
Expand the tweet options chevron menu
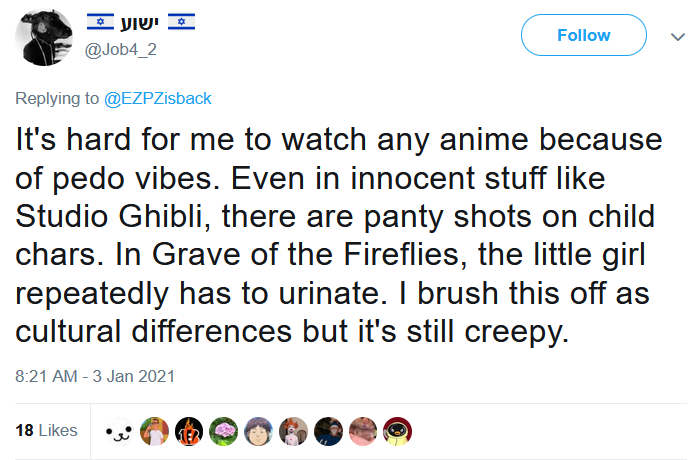678,37
